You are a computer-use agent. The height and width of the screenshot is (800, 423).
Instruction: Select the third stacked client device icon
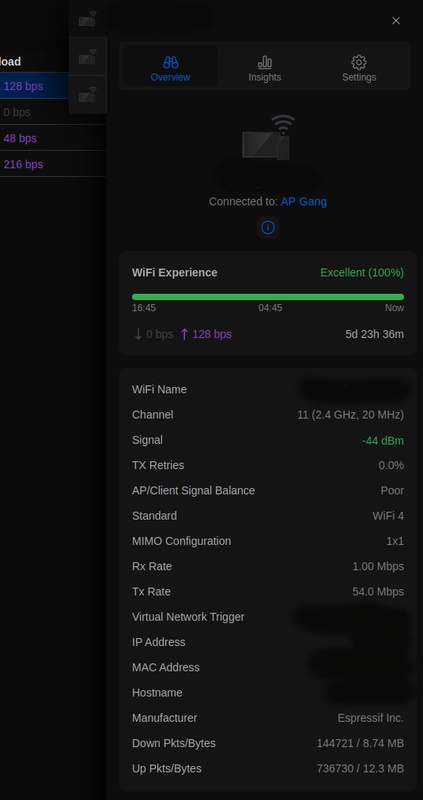(x=88, y=94)
